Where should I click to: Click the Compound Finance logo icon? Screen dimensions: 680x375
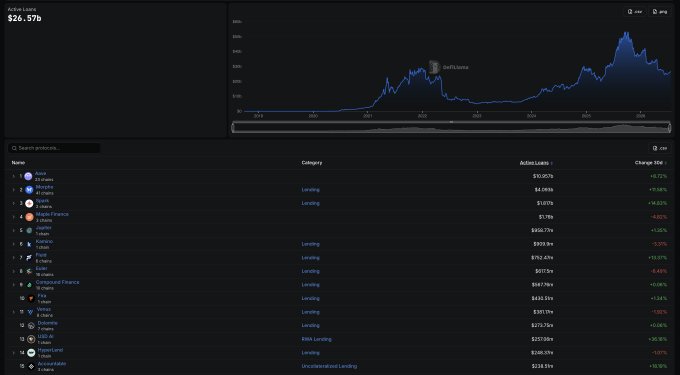click(x=29, y=285)
